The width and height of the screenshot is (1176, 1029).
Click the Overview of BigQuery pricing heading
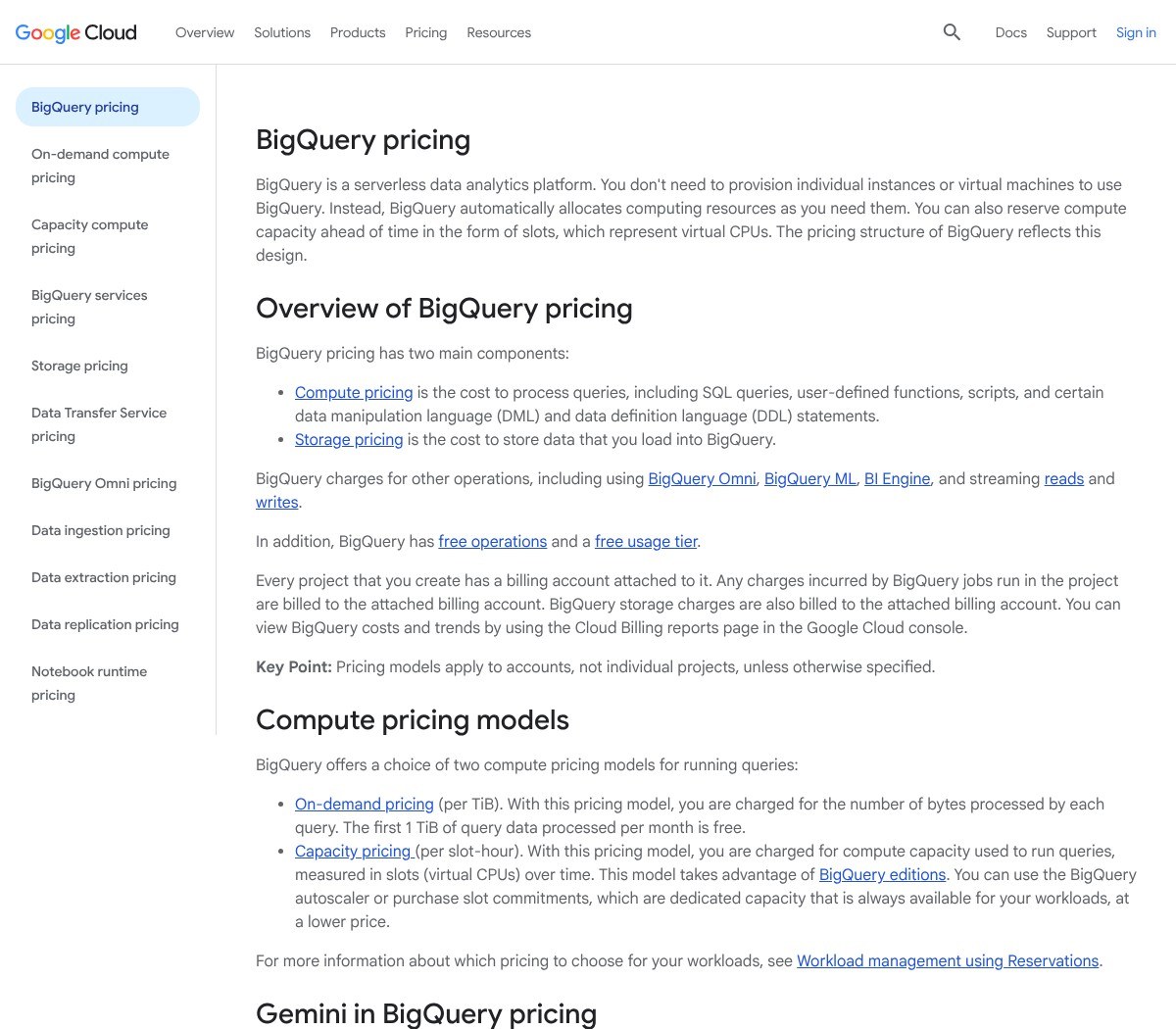[x=444, y=309]
